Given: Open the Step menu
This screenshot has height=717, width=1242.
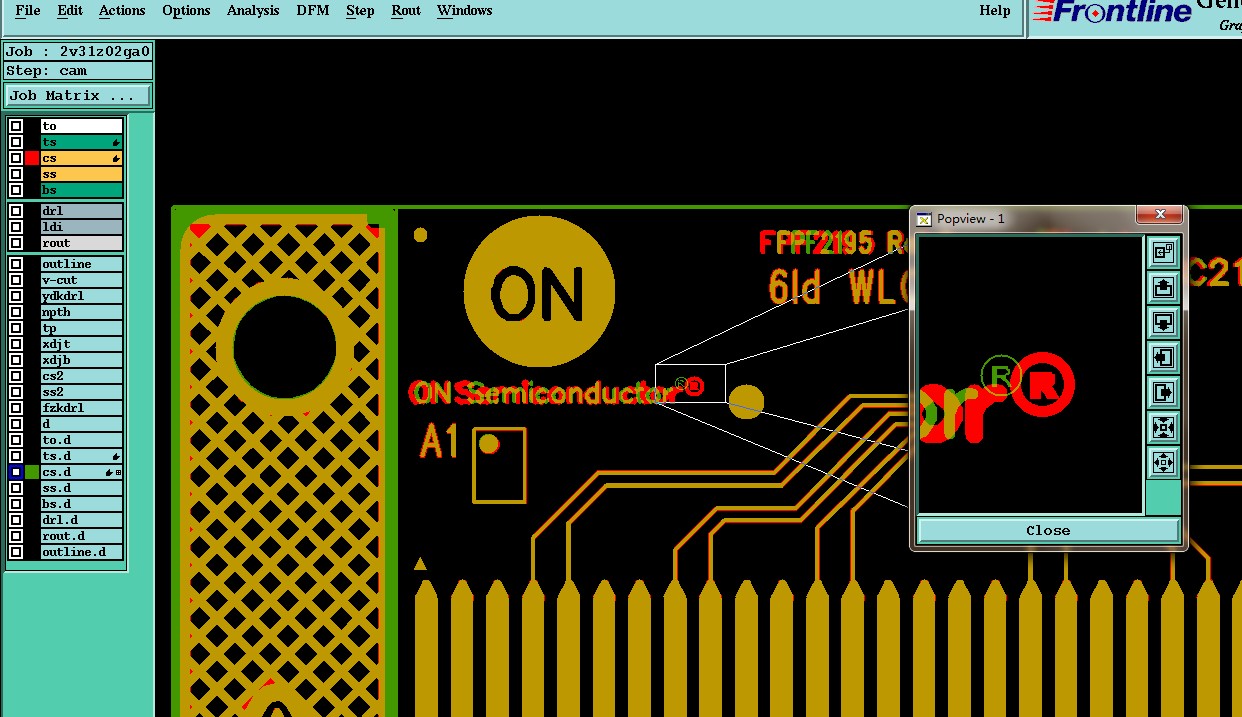Looking at the screenshot, I should point(360,11).
